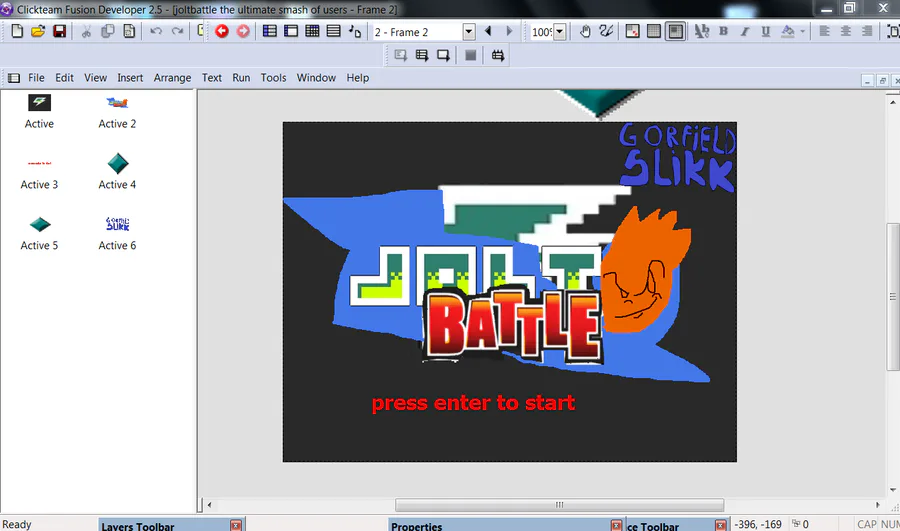Select the Active object thumbnail

pyautogui.click(x=39, y=103)
